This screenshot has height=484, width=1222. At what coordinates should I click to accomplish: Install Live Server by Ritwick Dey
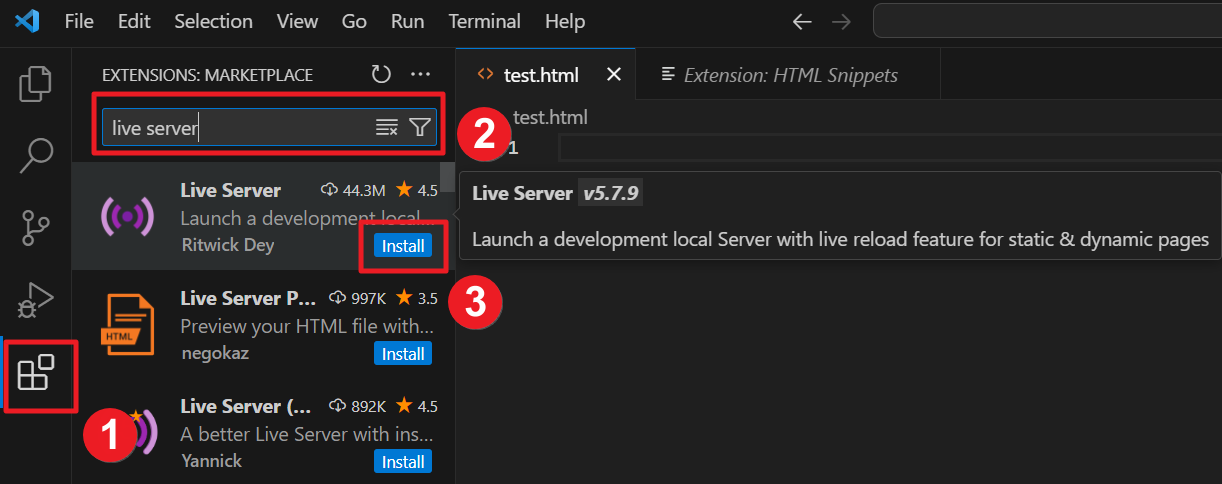click(403, 246)
